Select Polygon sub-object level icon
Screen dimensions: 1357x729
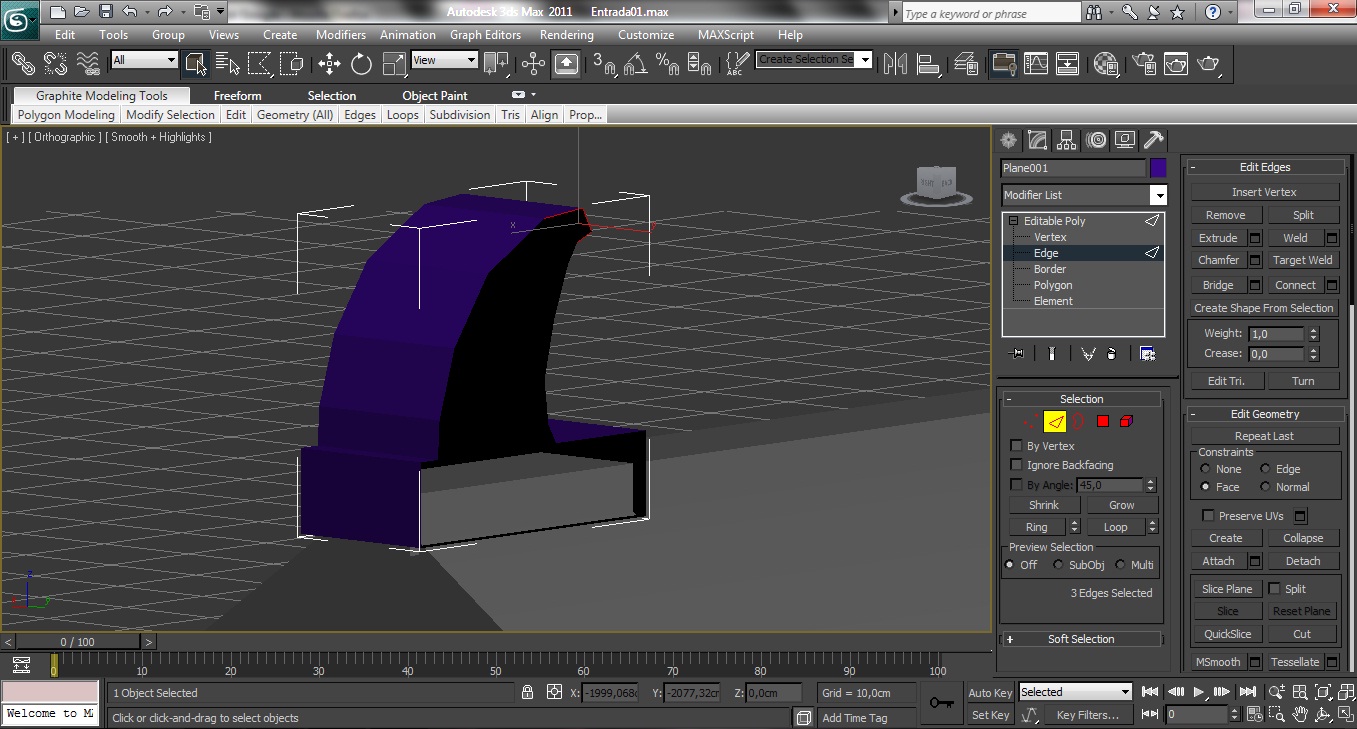click(x=1103, y=421)
